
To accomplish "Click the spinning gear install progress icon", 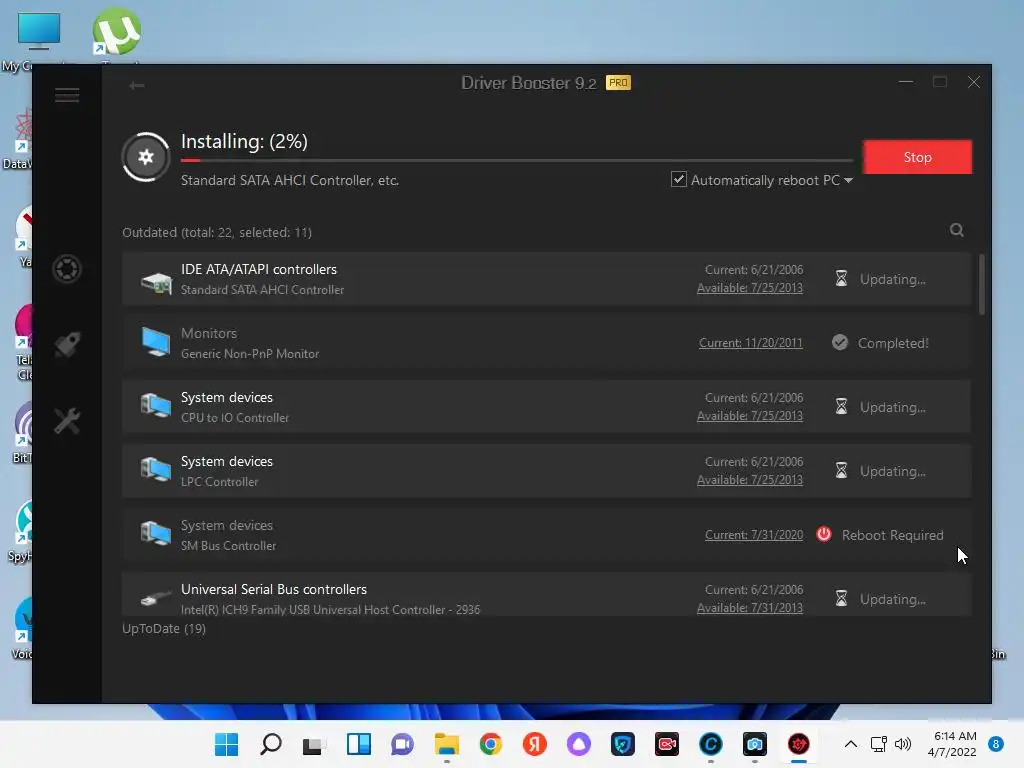I will [x=146, y=157].
